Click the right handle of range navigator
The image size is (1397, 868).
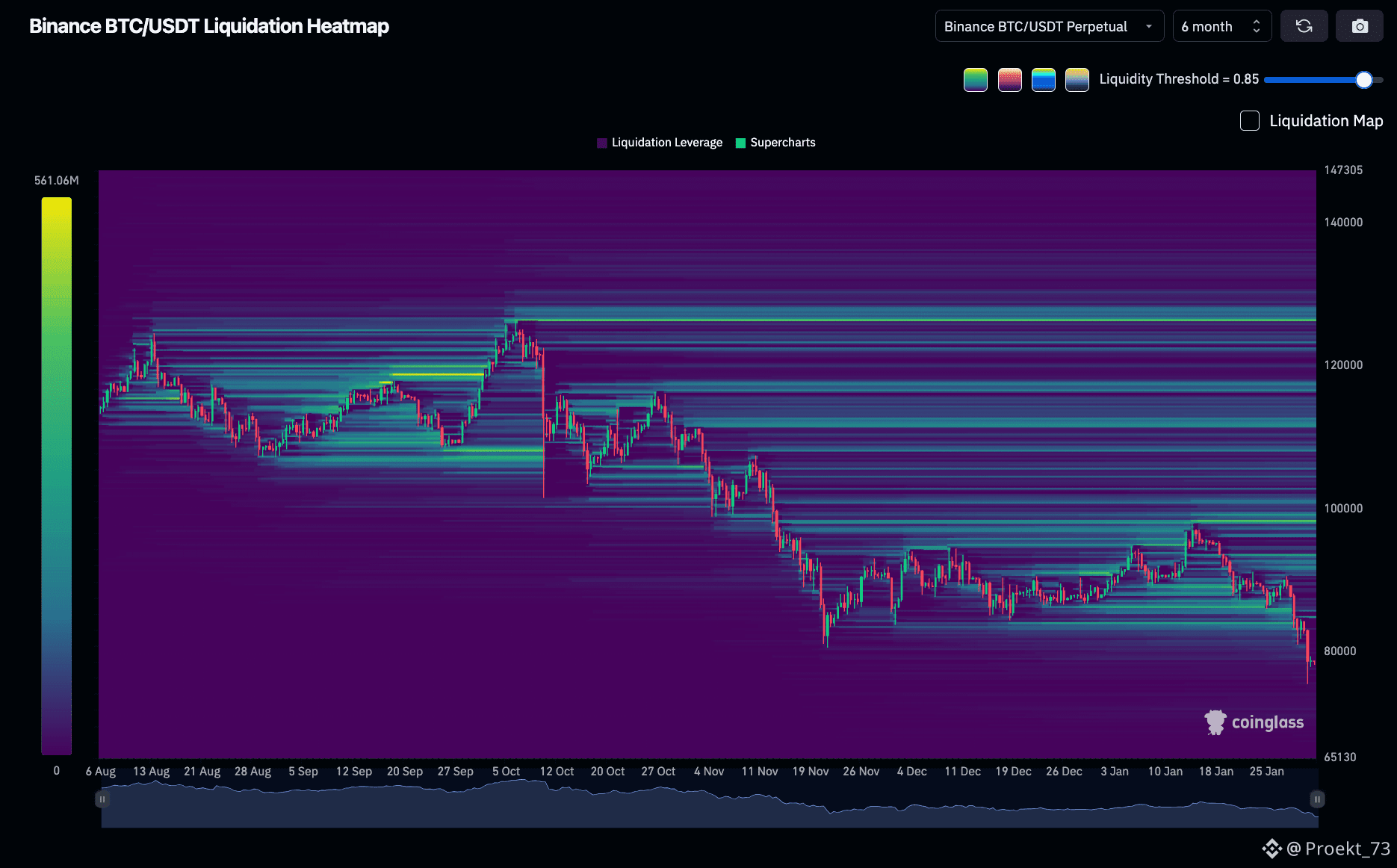pos(1317,799)
